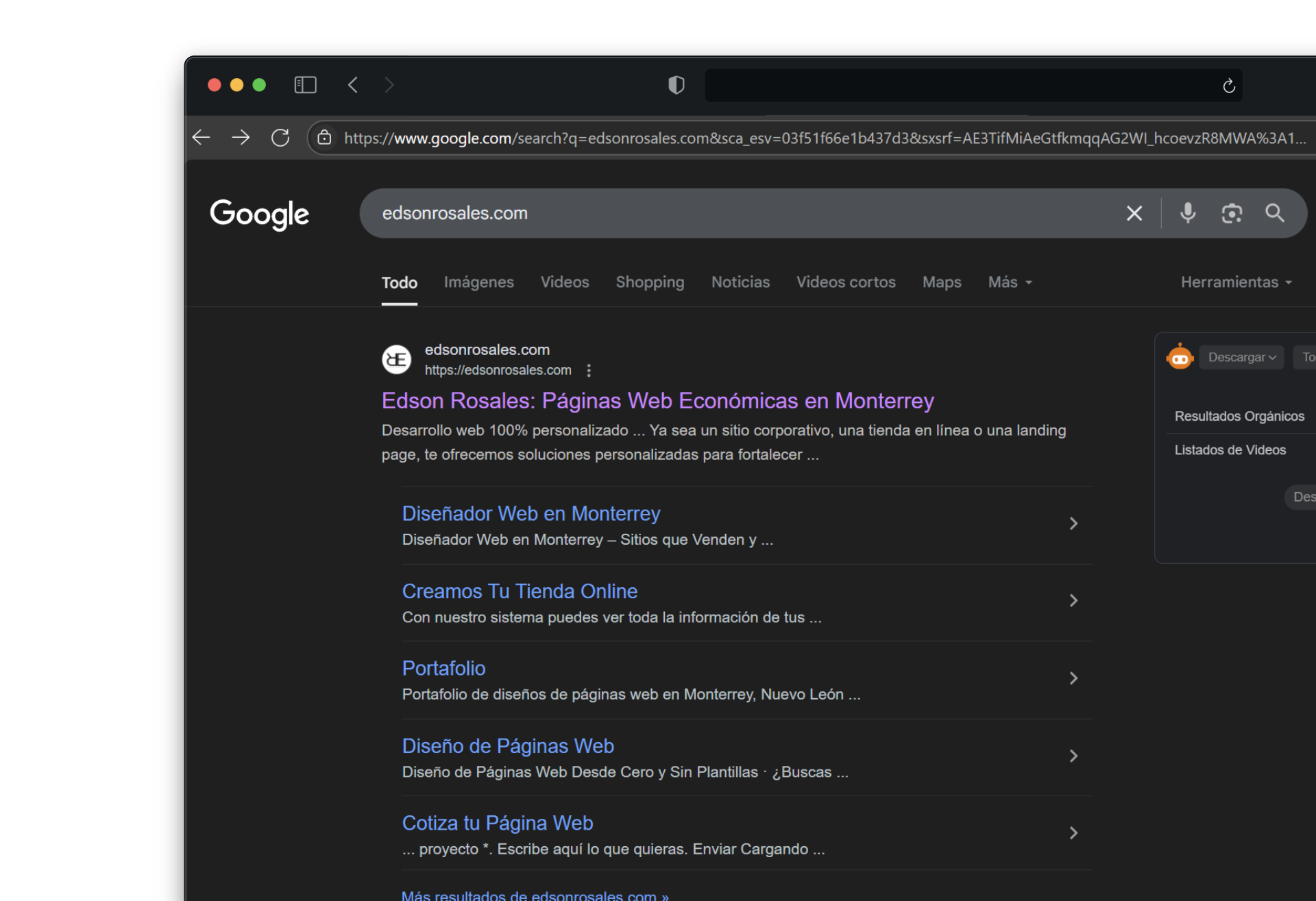Start voice search with the microphone
The height and width of the screenshot is (901, 1316).
1188,213
